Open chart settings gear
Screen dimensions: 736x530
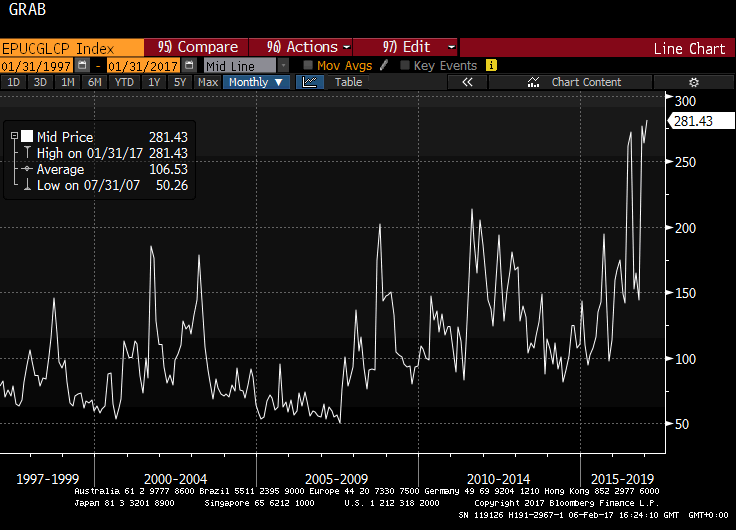coord(694,82)
